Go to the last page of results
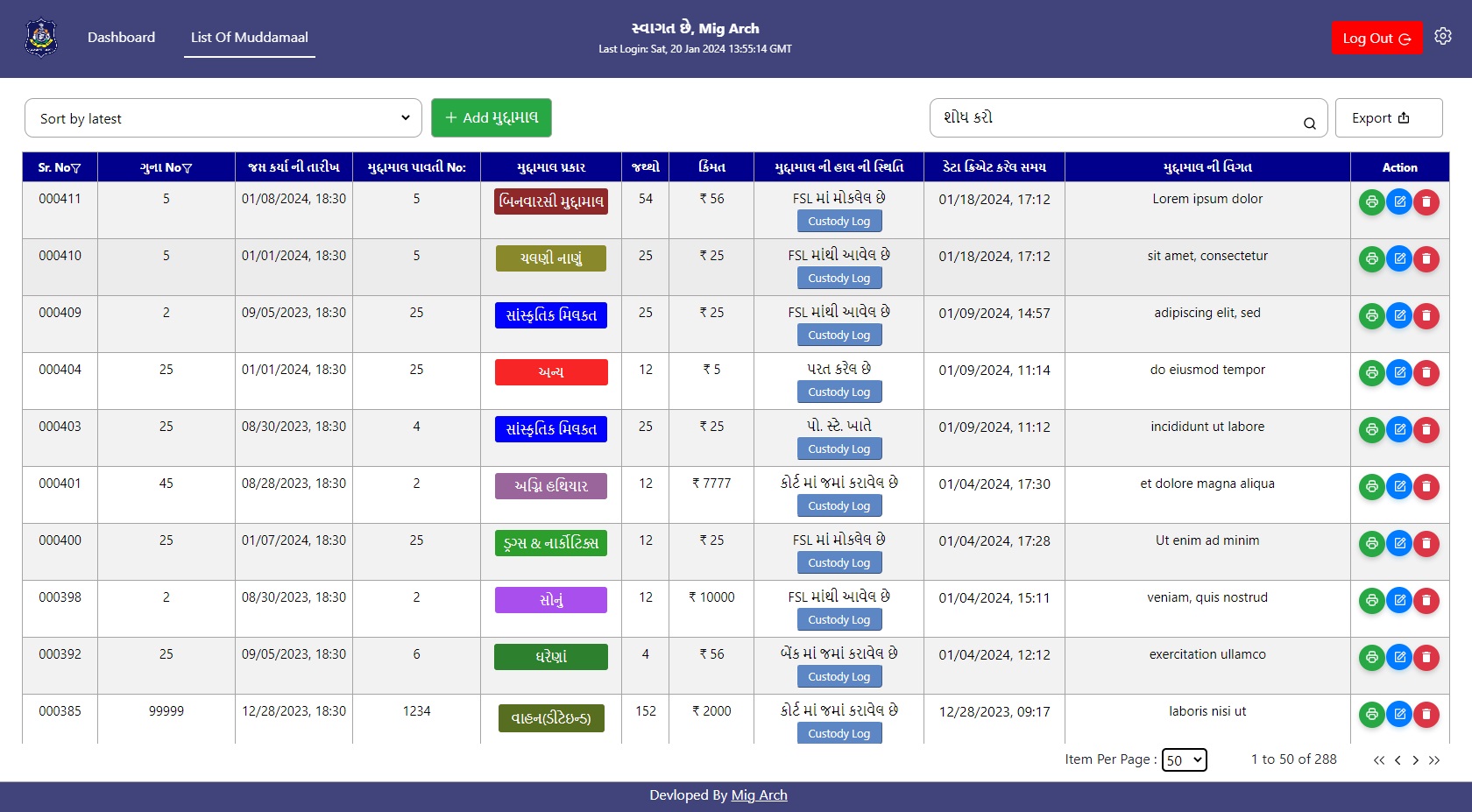The image size is (1472, 812). pyautogui.click(x=1434, y=760)
